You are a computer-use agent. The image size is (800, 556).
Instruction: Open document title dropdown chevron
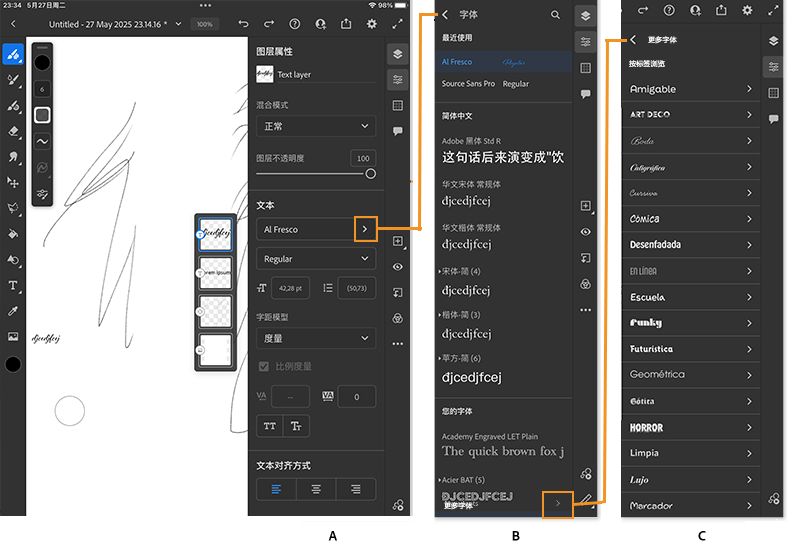[178, 24]
